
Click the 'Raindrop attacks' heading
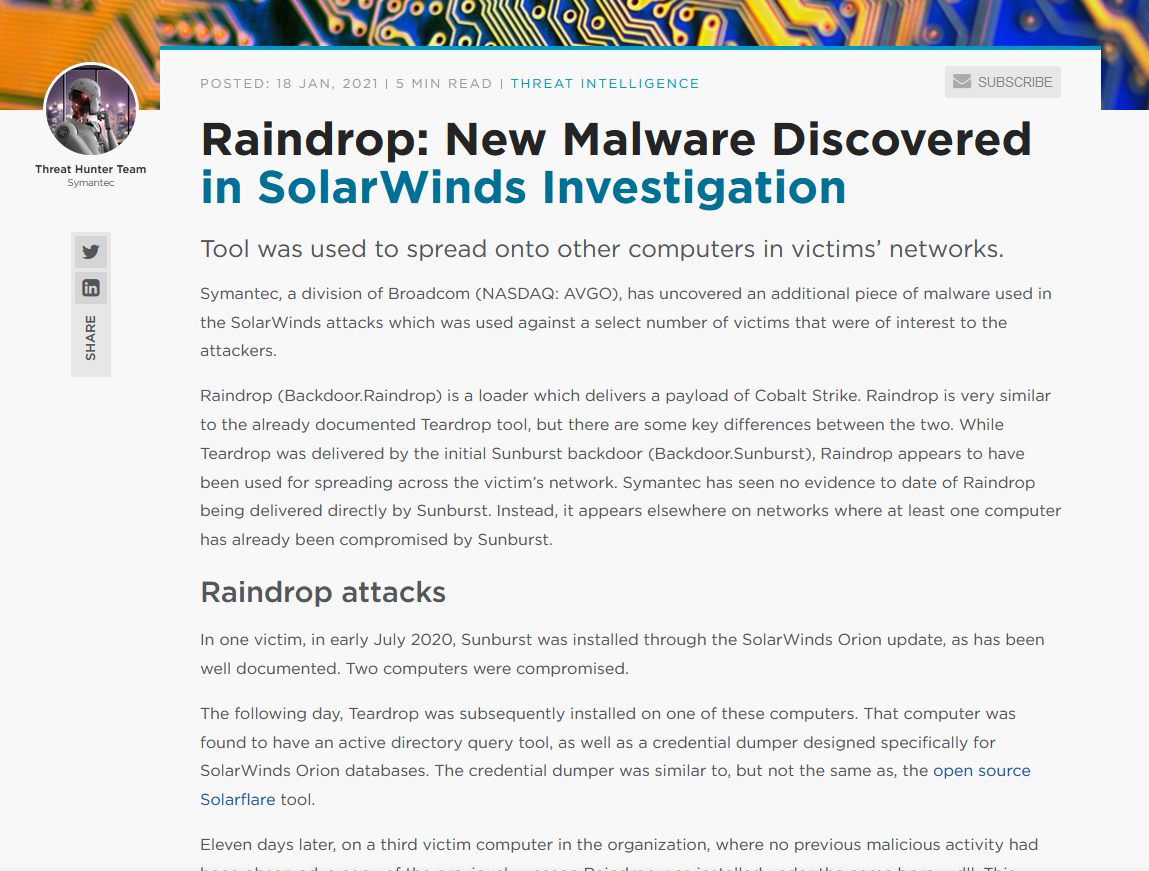[x=323, y=592]
